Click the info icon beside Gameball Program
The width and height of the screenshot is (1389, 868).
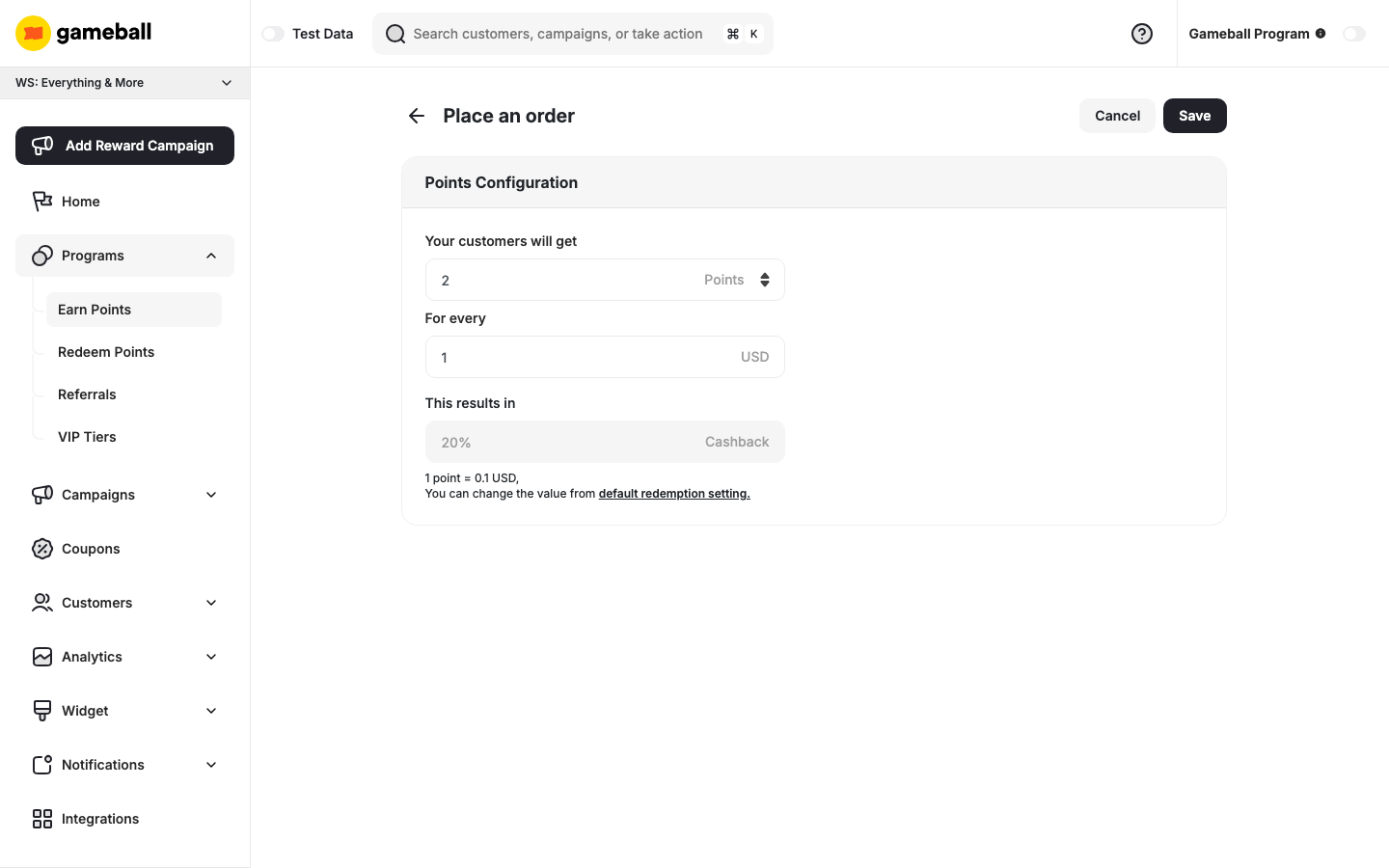click(1321, 33)
